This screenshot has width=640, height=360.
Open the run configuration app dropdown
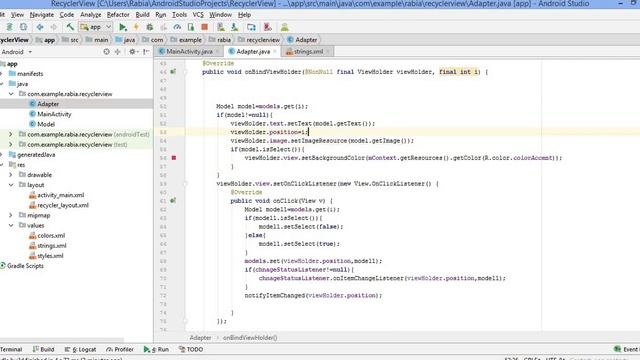(96, 27)
